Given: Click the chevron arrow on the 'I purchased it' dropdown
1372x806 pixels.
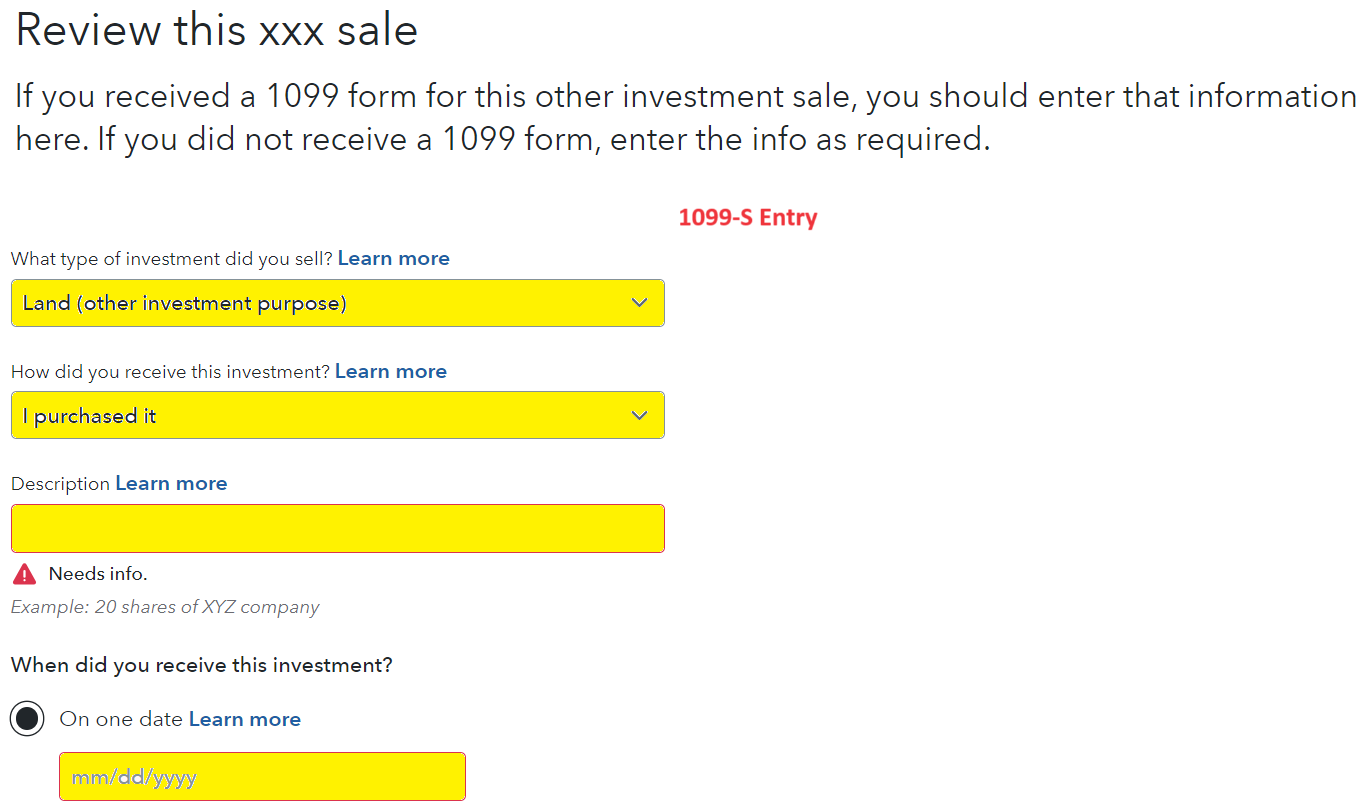Looking at the screenshot, I should tap(640, 416).
